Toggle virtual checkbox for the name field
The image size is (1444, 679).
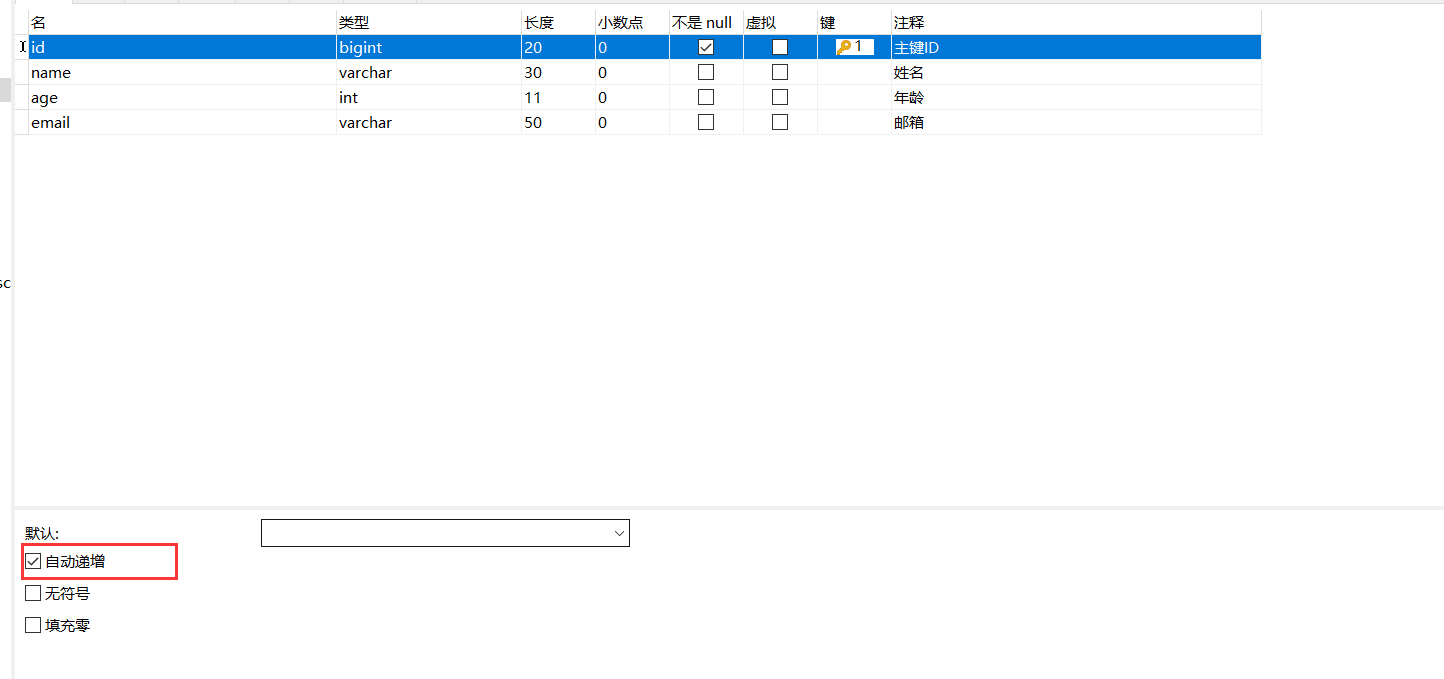click(780, 72)
